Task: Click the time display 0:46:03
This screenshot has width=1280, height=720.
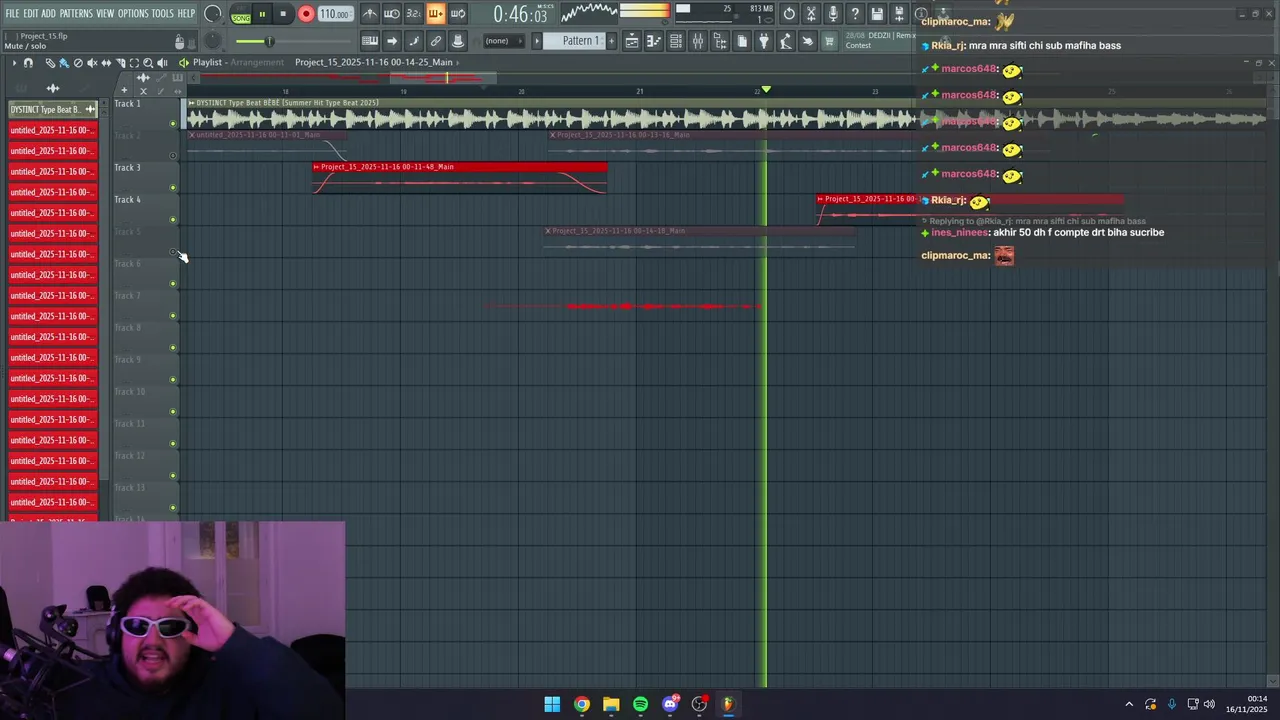Action: (520, 15)
